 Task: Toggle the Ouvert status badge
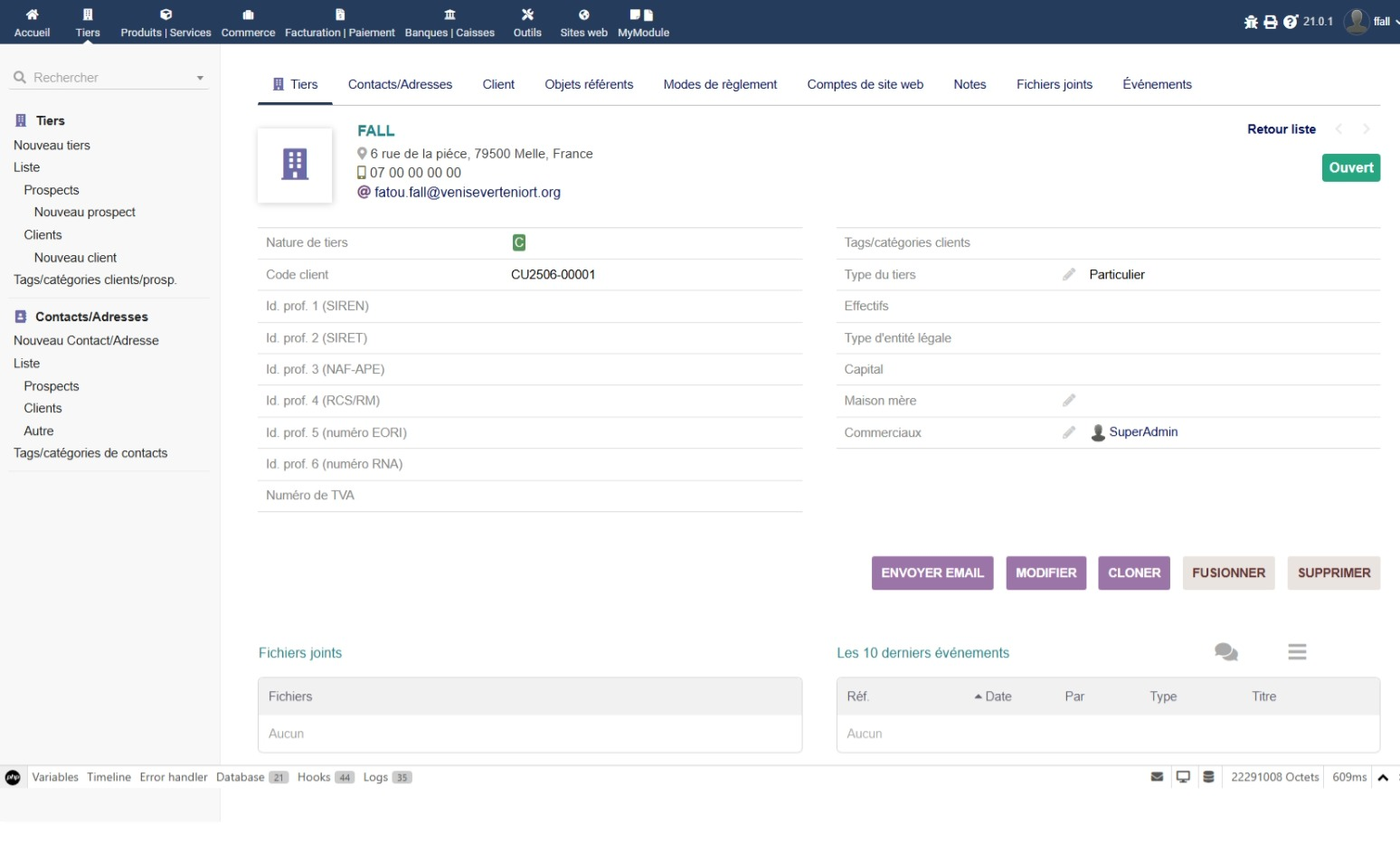[x=1351, y=167]
